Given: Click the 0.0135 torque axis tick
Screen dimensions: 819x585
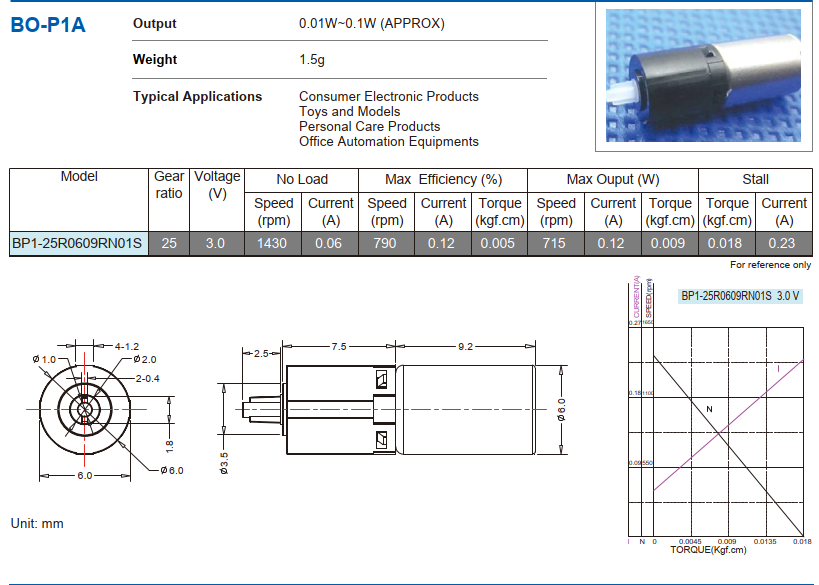Looking at the screenshot, I should [x=765, y=542].
